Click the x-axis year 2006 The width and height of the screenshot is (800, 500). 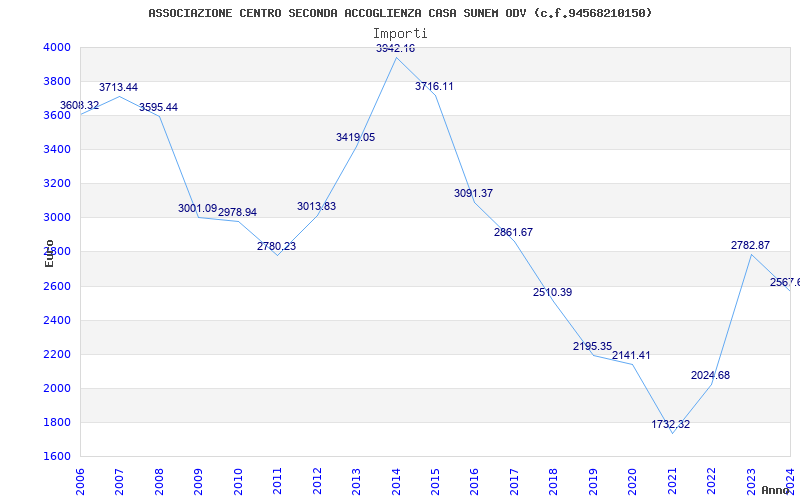coord(80,482)
